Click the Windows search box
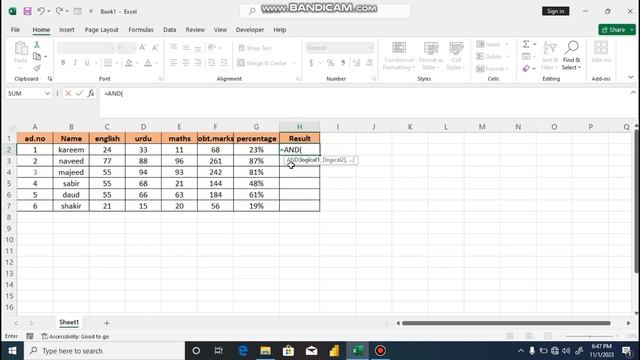 point(104,351)
